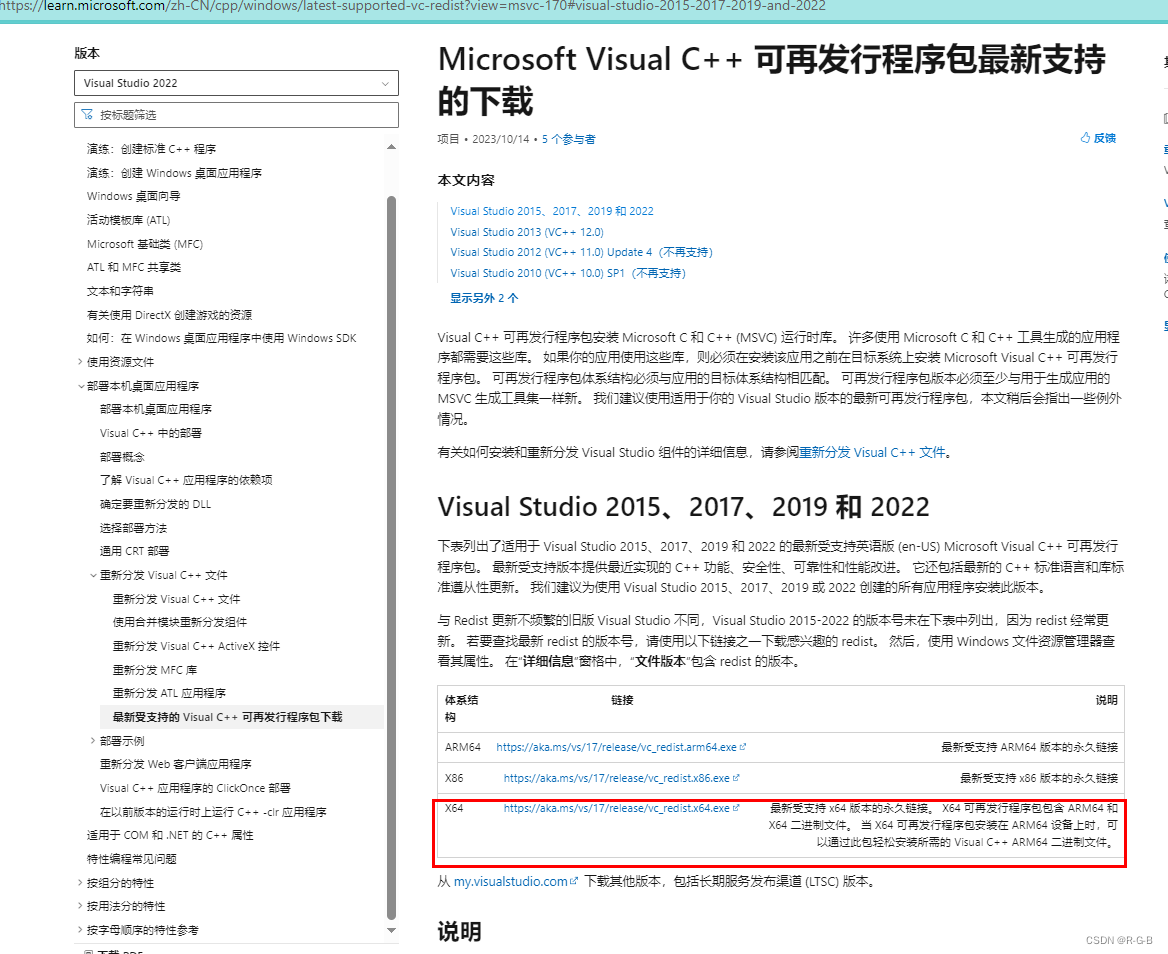Image resolution: width=1168 pixels, height=954 pixels.
Task: Click the 链接 table column header
Action: pos(622,700)
